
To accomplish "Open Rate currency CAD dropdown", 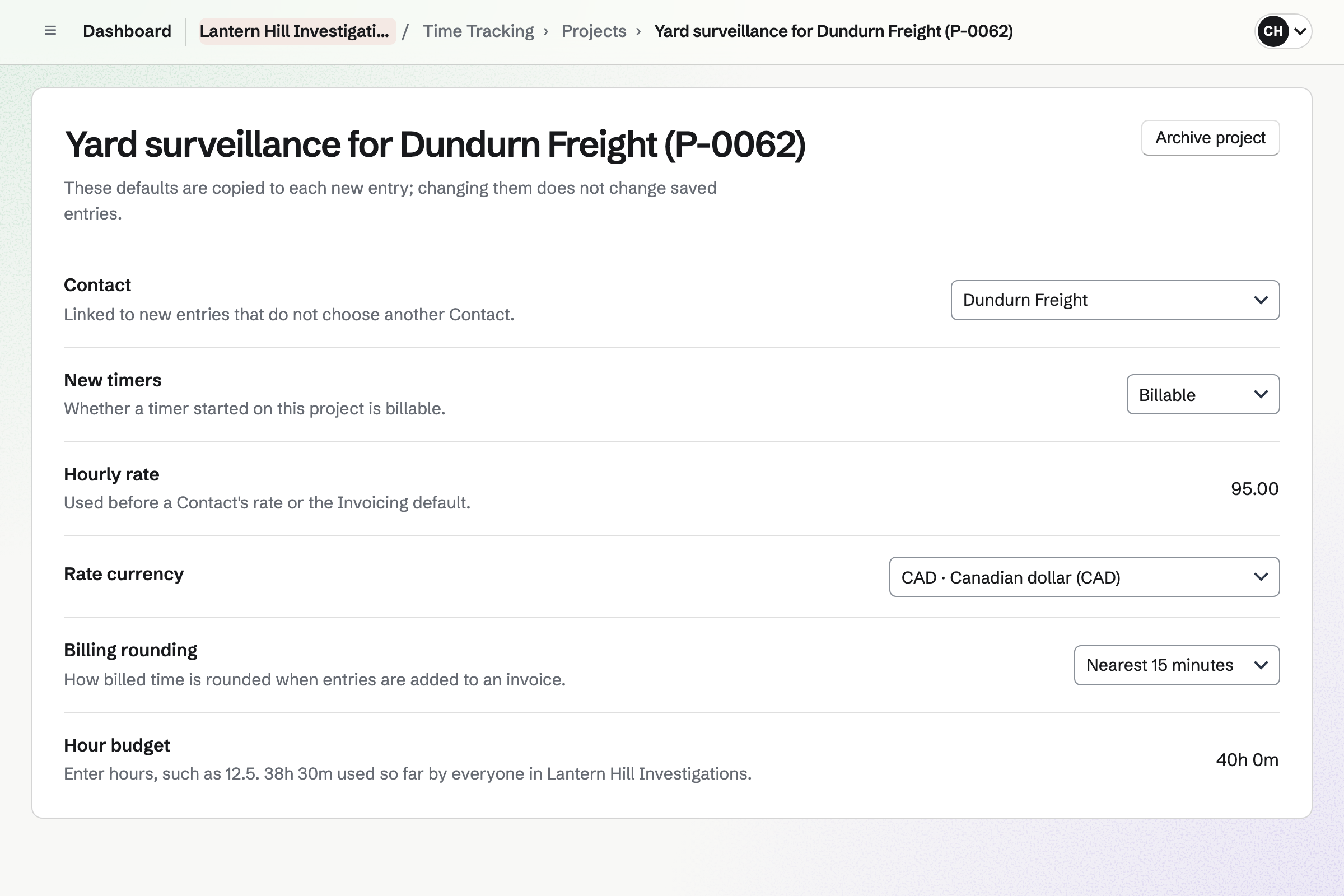I will click(1084, 577).
